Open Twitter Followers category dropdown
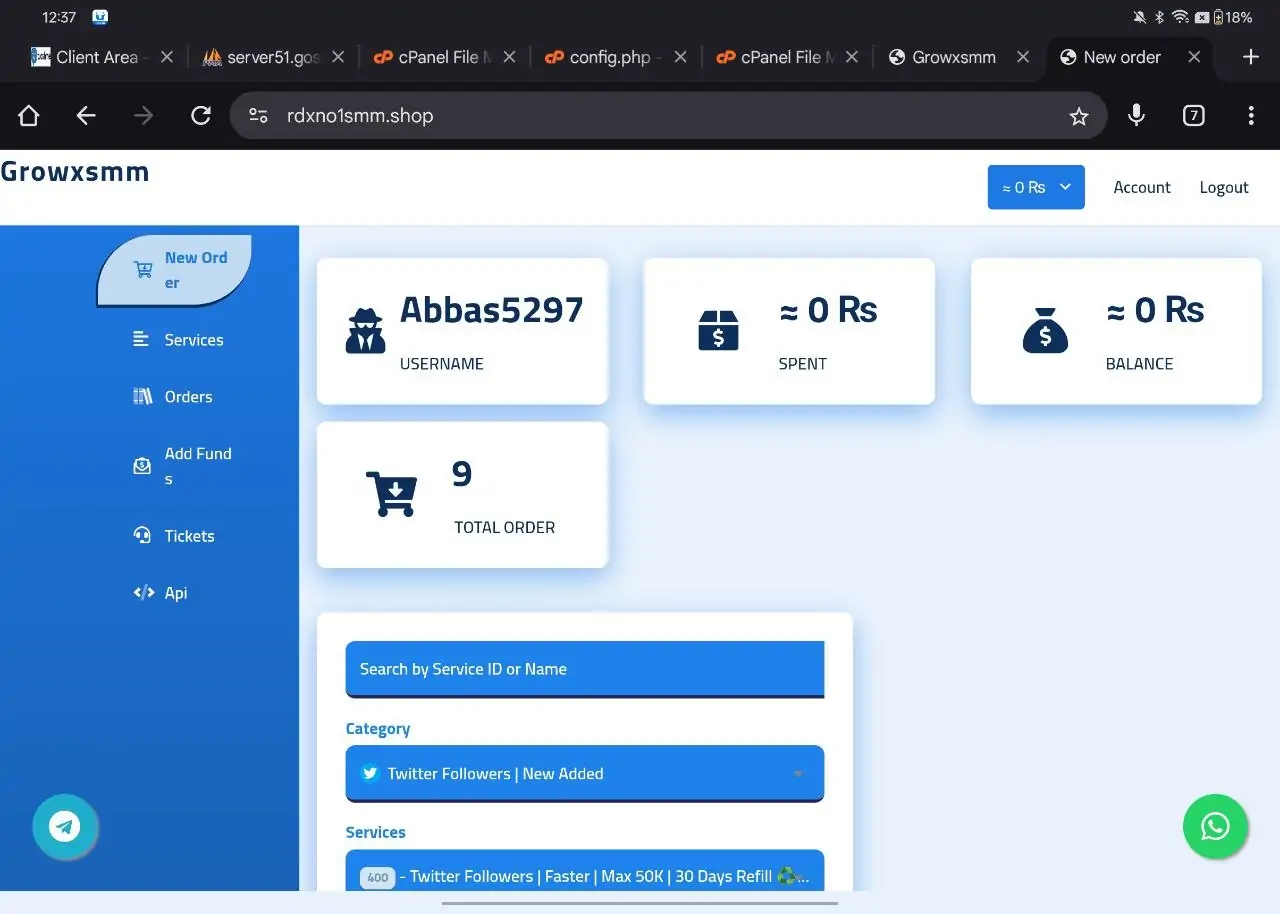 tap(584, 773)
